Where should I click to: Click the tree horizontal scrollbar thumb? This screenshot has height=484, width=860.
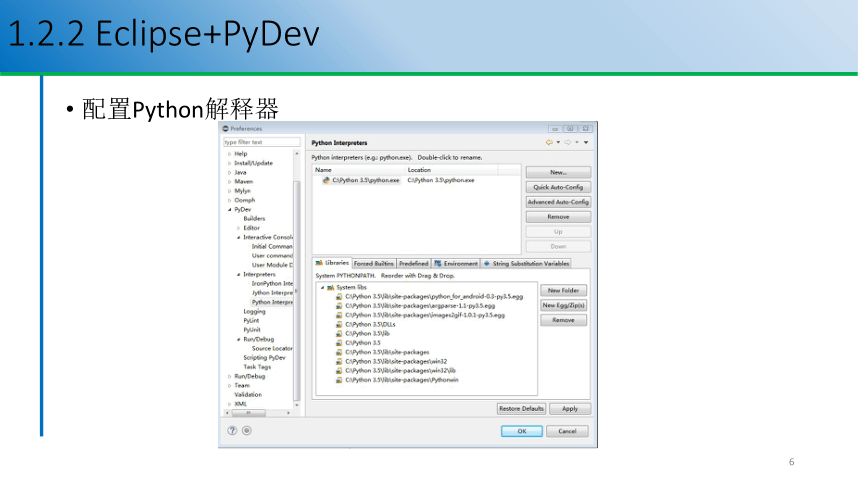(x=248, y=413)
